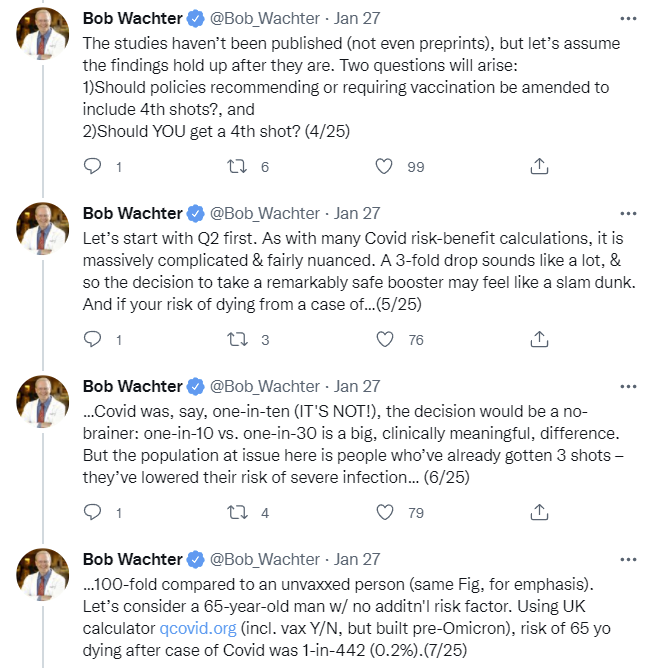Like the tweet with 79 likes
Viewport: 650px width, 668px height.
[385, 512]
